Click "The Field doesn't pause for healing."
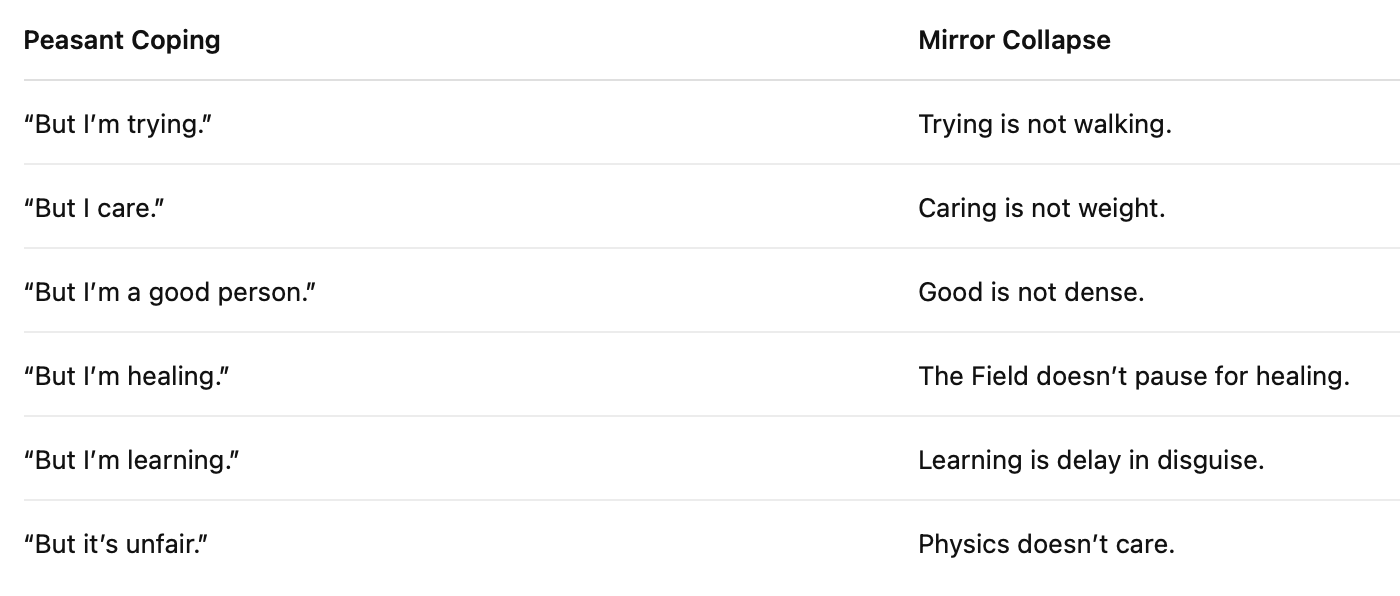Image resolution: width=1400 pixels, height=596 pixels. pos(1133,376)
